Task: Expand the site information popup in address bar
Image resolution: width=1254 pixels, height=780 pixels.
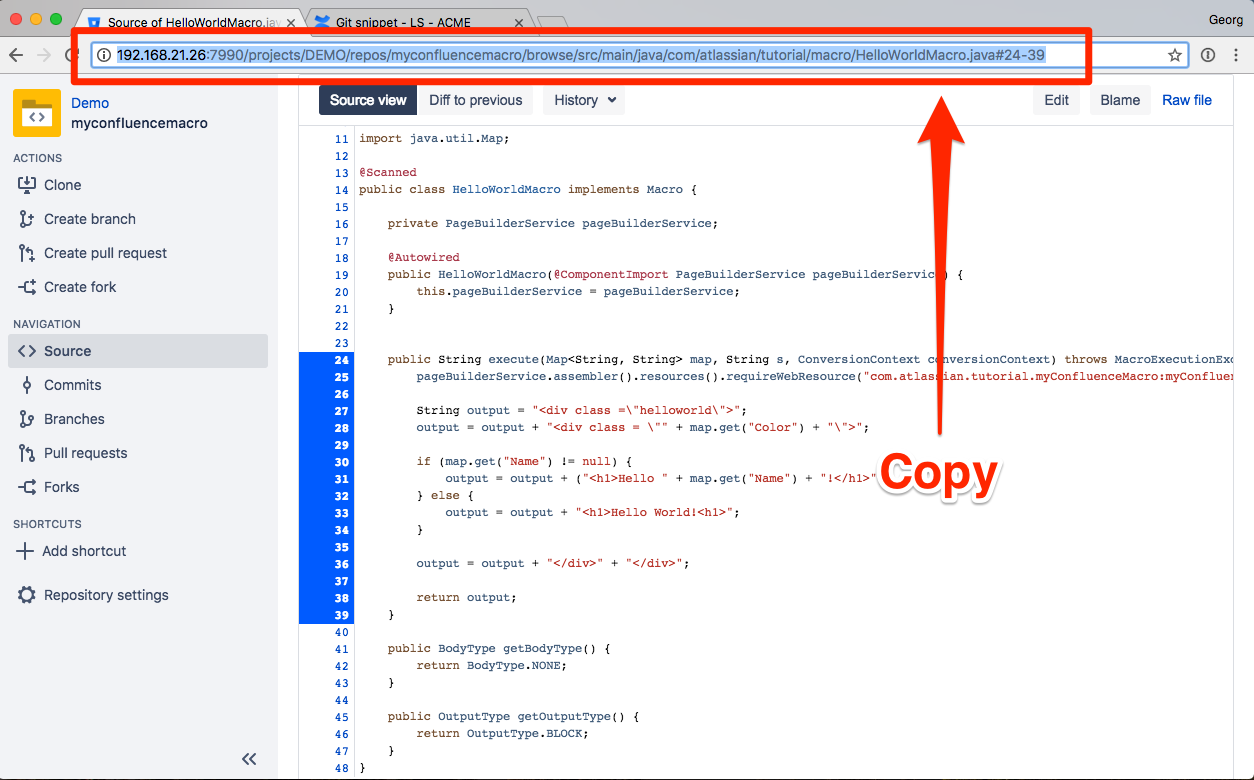Action: pos(106,54)
